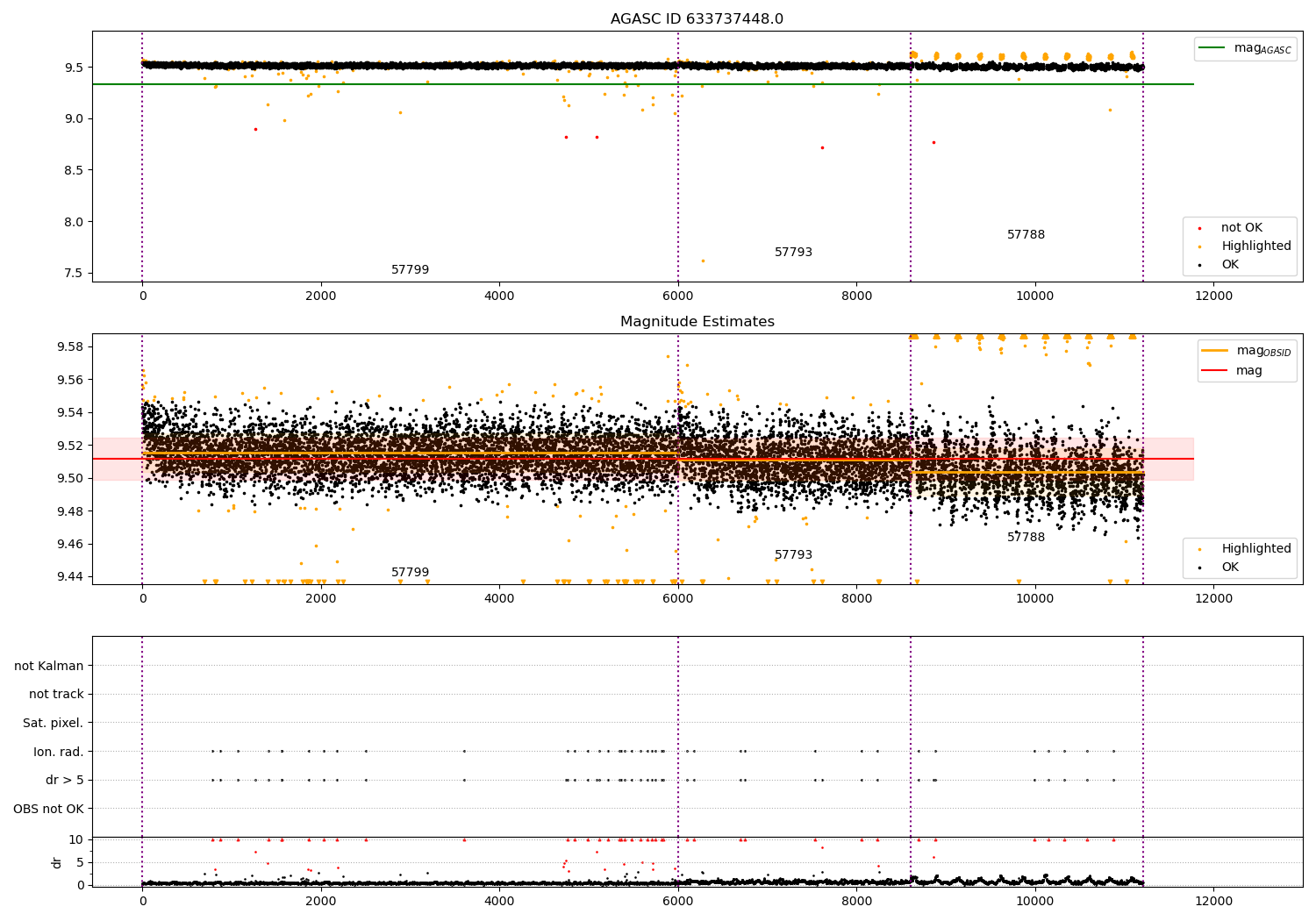Click the orange mag OBSID legend line sample
1316x921 pixels.
pos(1215,351)
